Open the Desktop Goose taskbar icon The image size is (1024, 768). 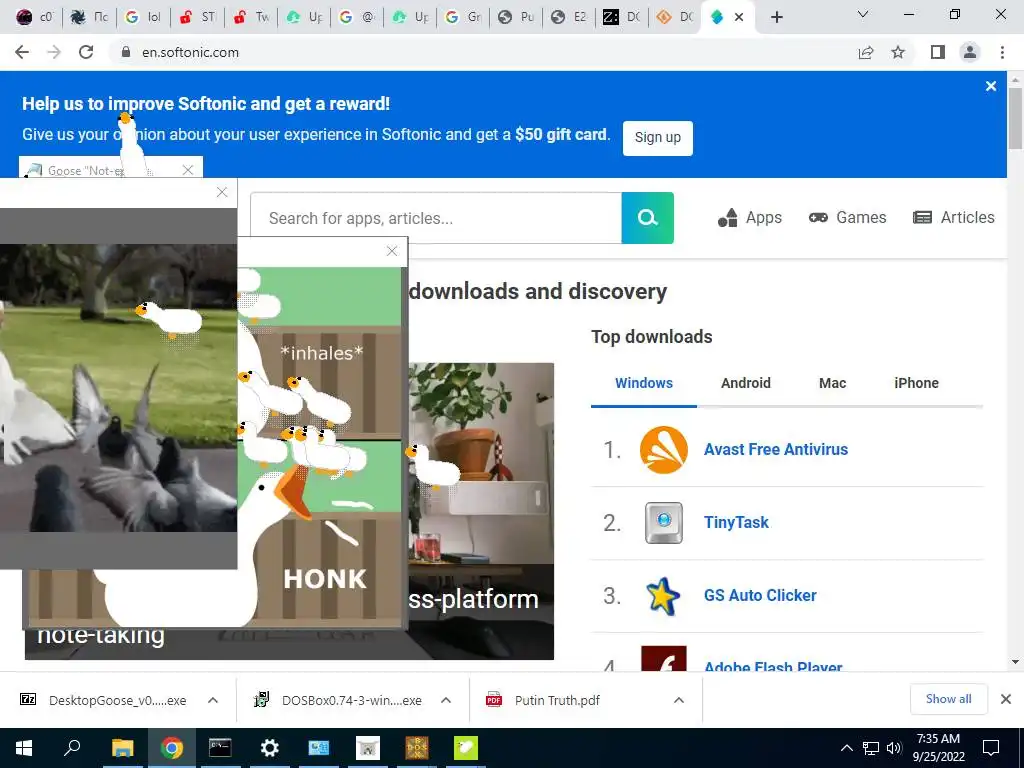[x=466, y=748]
